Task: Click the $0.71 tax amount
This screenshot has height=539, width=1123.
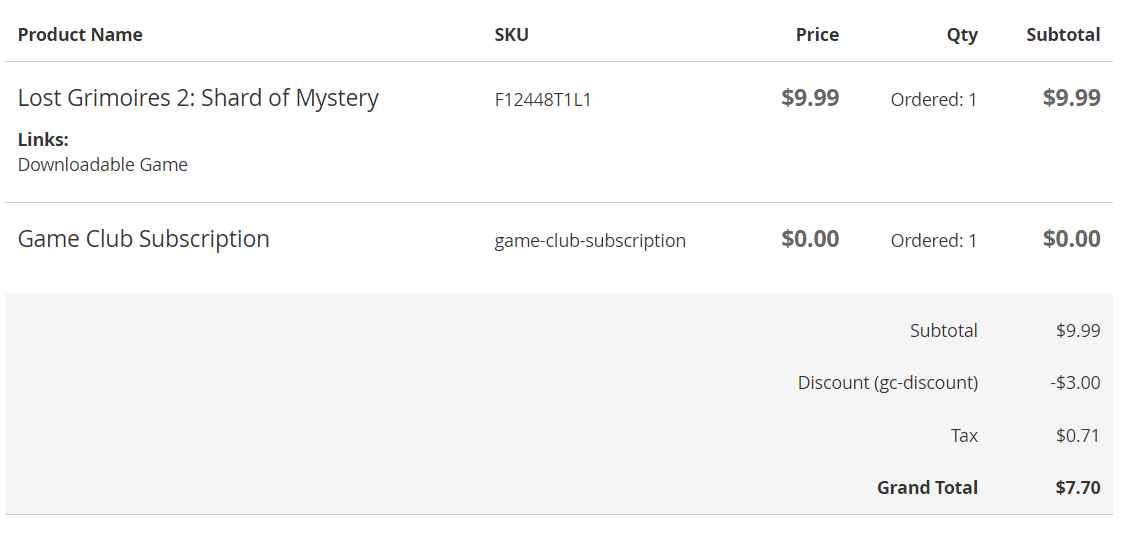Action: (x=1078, y=436)
